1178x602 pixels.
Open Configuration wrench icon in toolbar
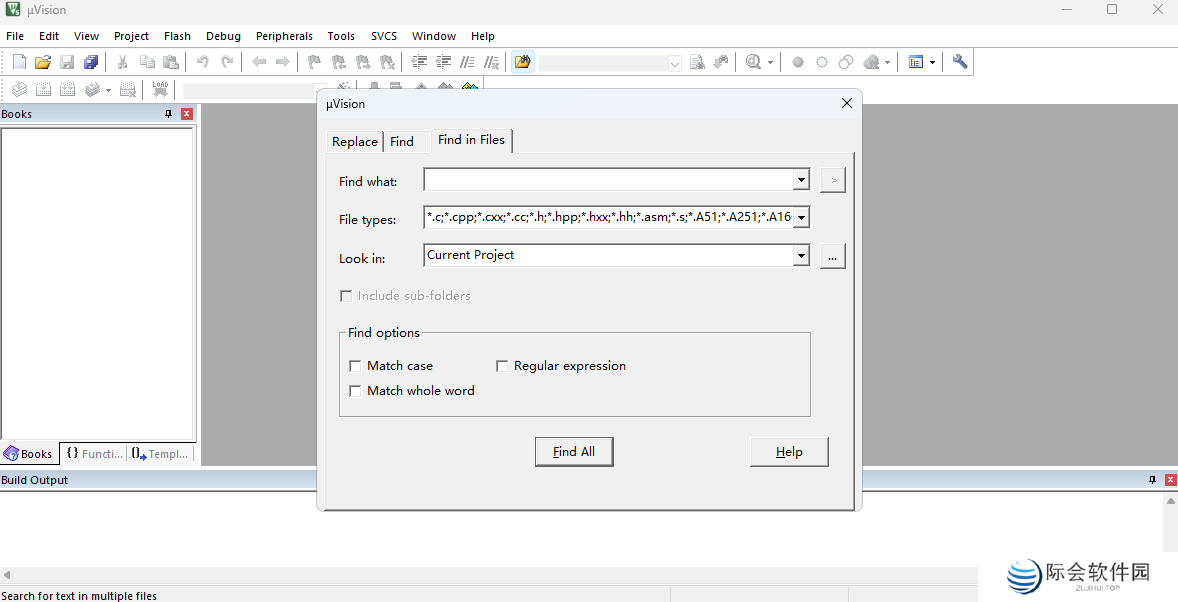(x=960, y=62)
